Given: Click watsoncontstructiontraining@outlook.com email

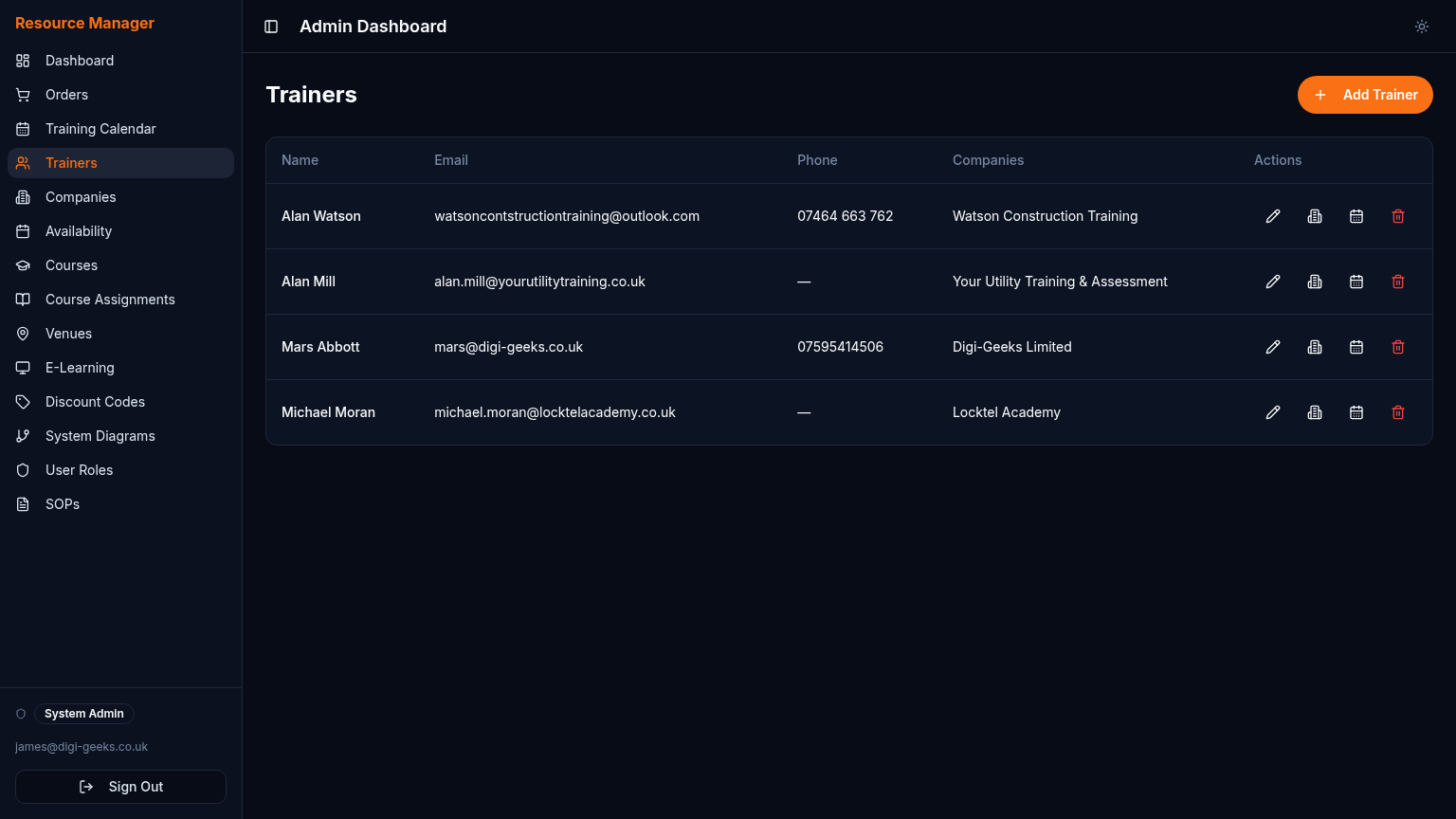Looking at the screenshot, I should pyautogui.click(x=567, y=216).
